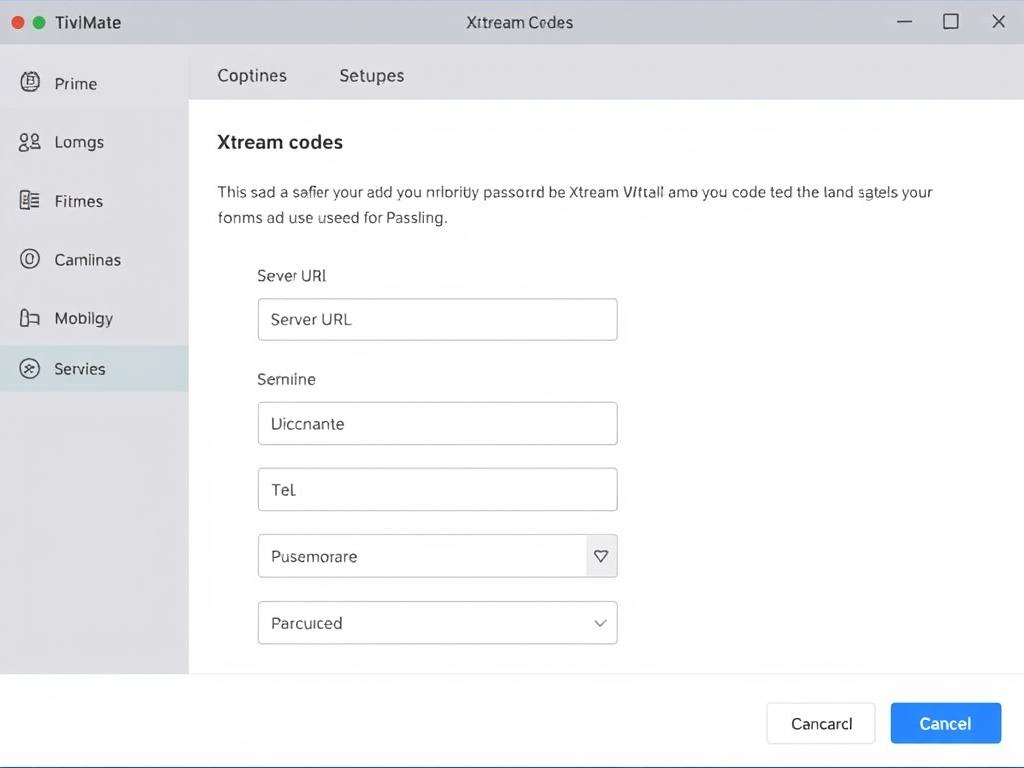Screen dimensions: 1024x768
Task: Click the heart icon beside Pusemorare field
Action: coord(601,556)
